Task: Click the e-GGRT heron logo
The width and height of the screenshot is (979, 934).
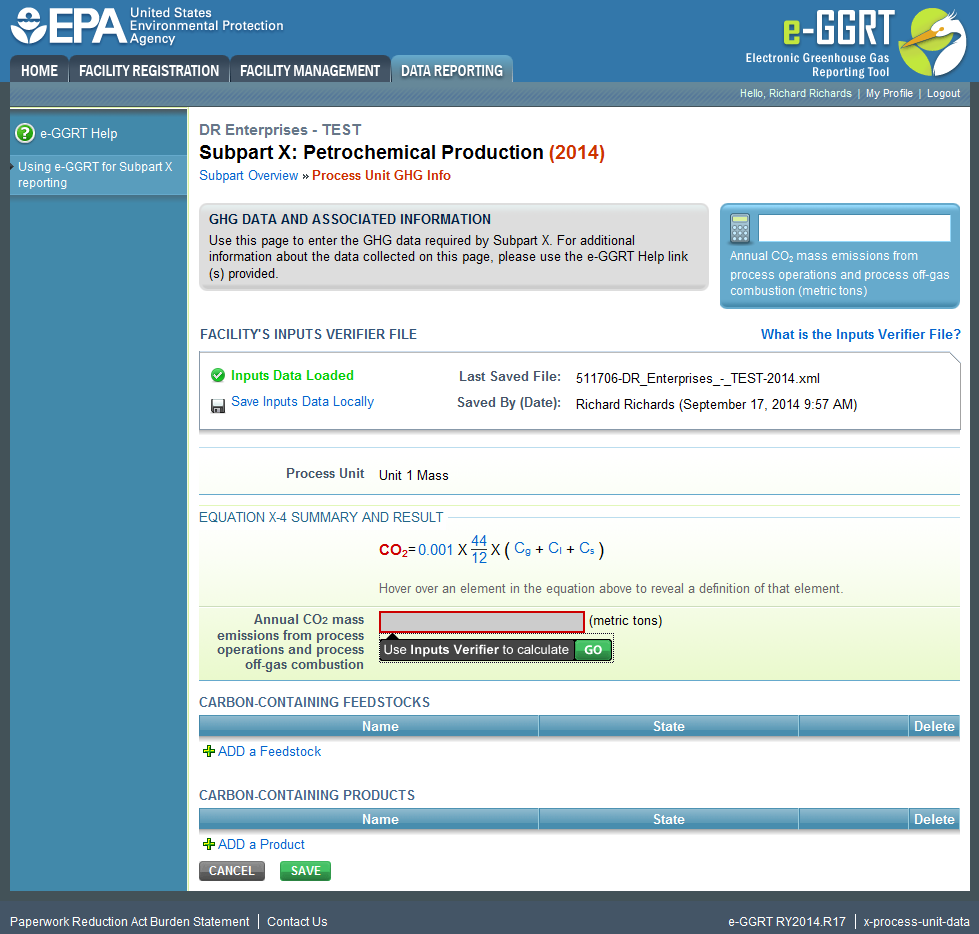Action: 933,42
